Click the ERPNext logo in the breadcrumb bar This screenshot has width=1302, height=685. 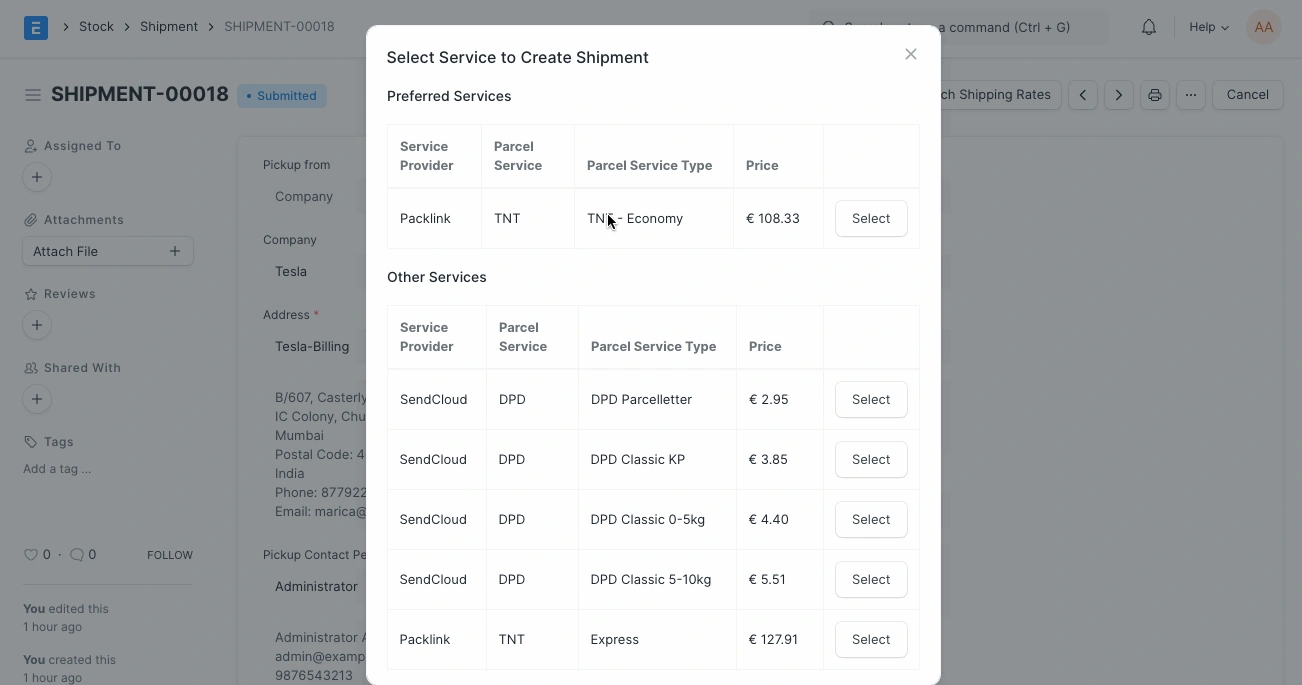tap(35, 27)
